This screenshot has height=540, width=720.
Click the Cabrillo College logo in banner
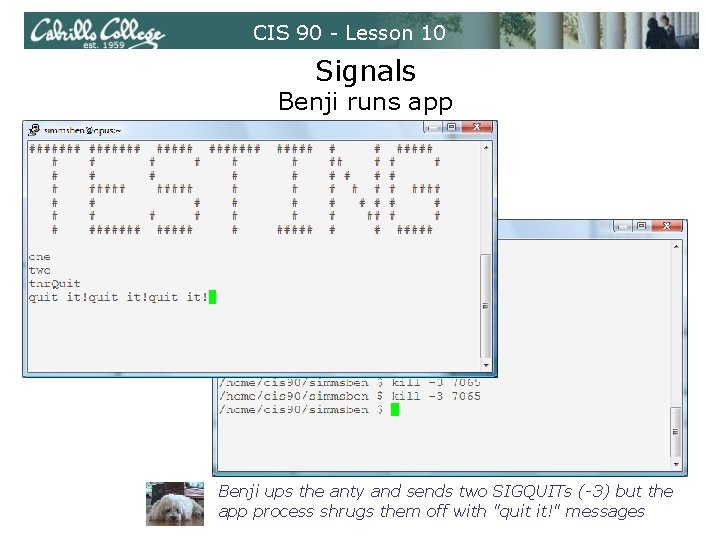97,32
